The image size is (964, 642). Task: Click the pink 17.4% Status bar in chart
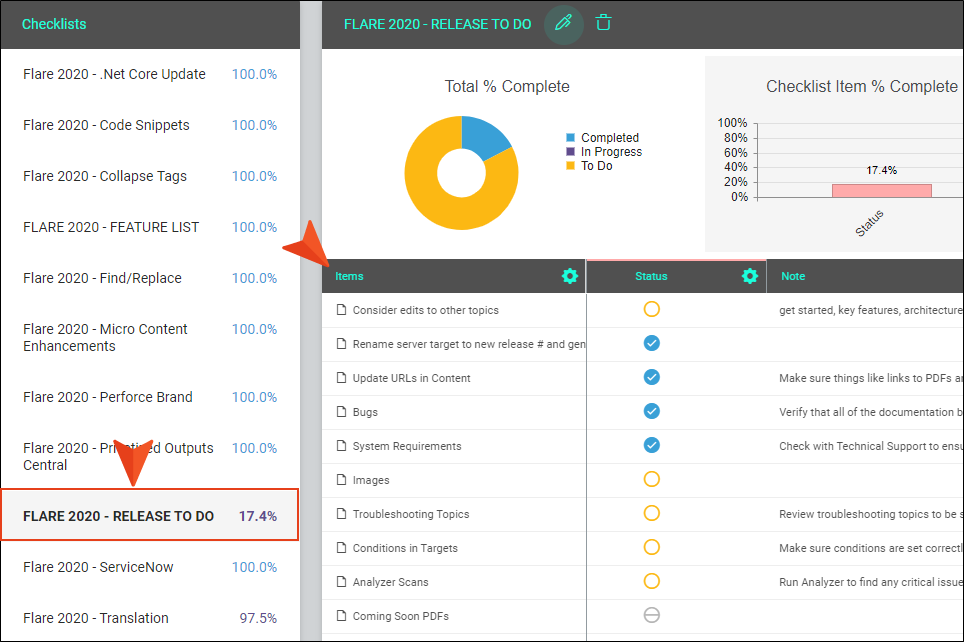(882, 191)
